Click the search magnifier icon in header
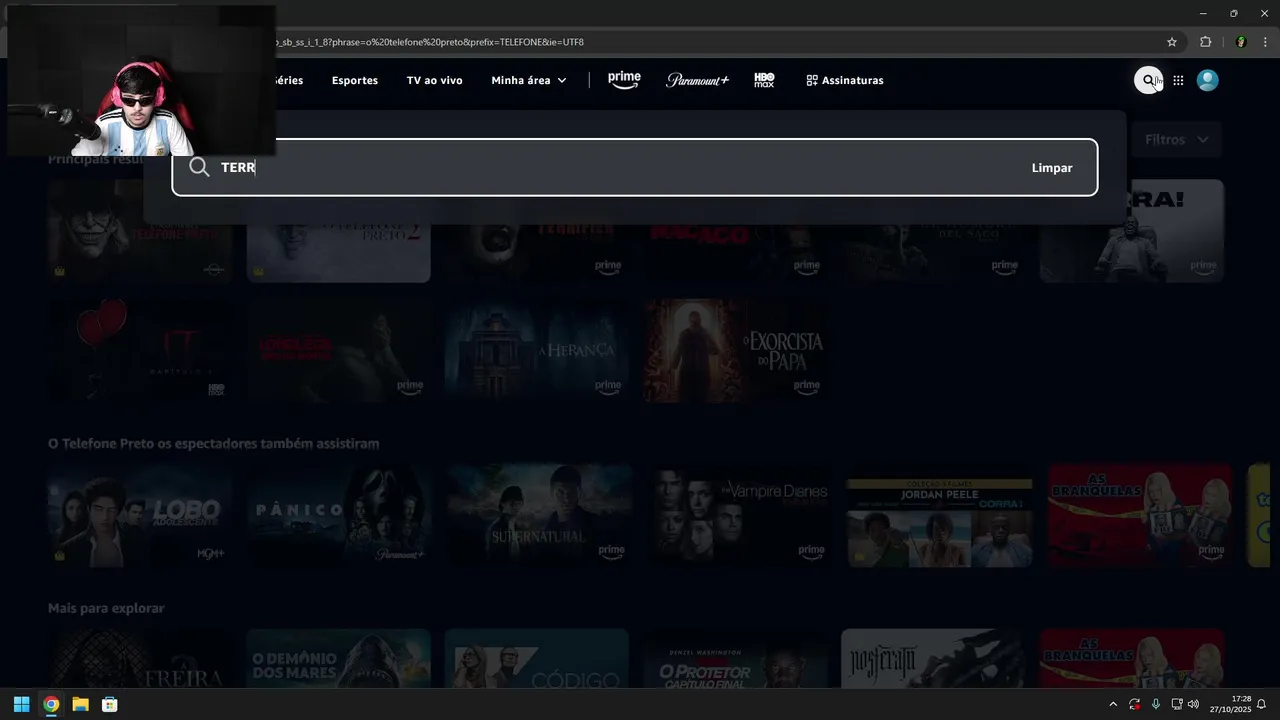This screenshot has width=1280, height=720. 1148,80
